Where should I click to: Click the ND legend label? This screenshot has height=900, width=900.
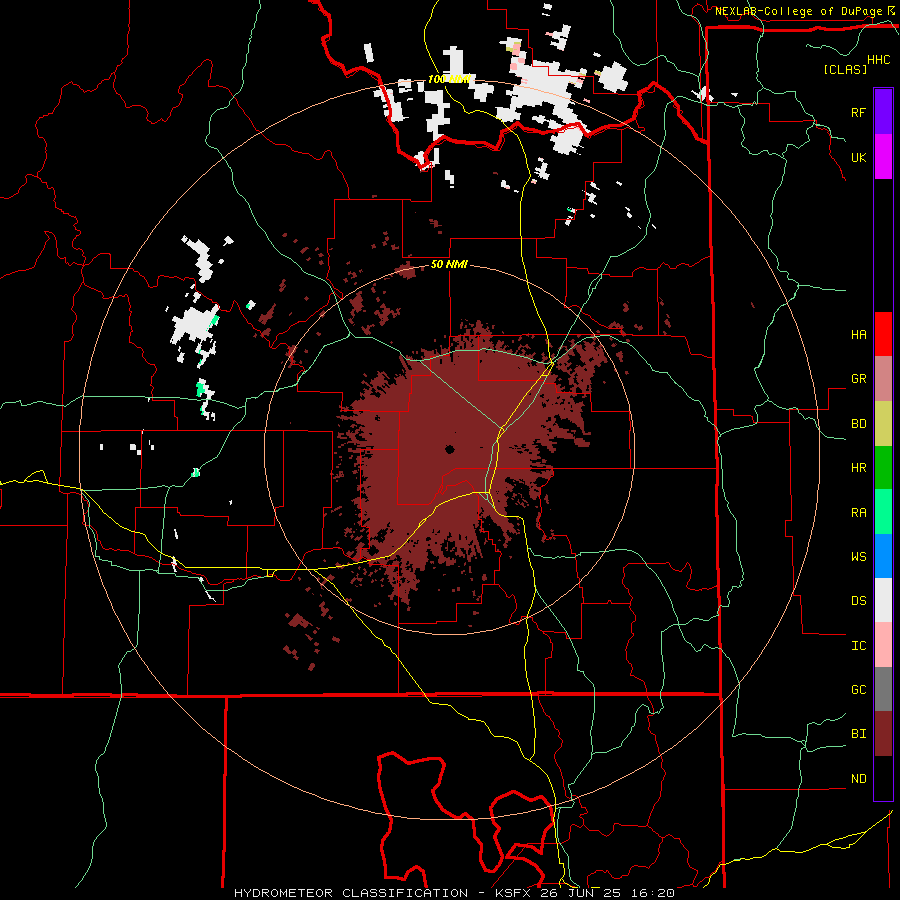click(859, 779)
